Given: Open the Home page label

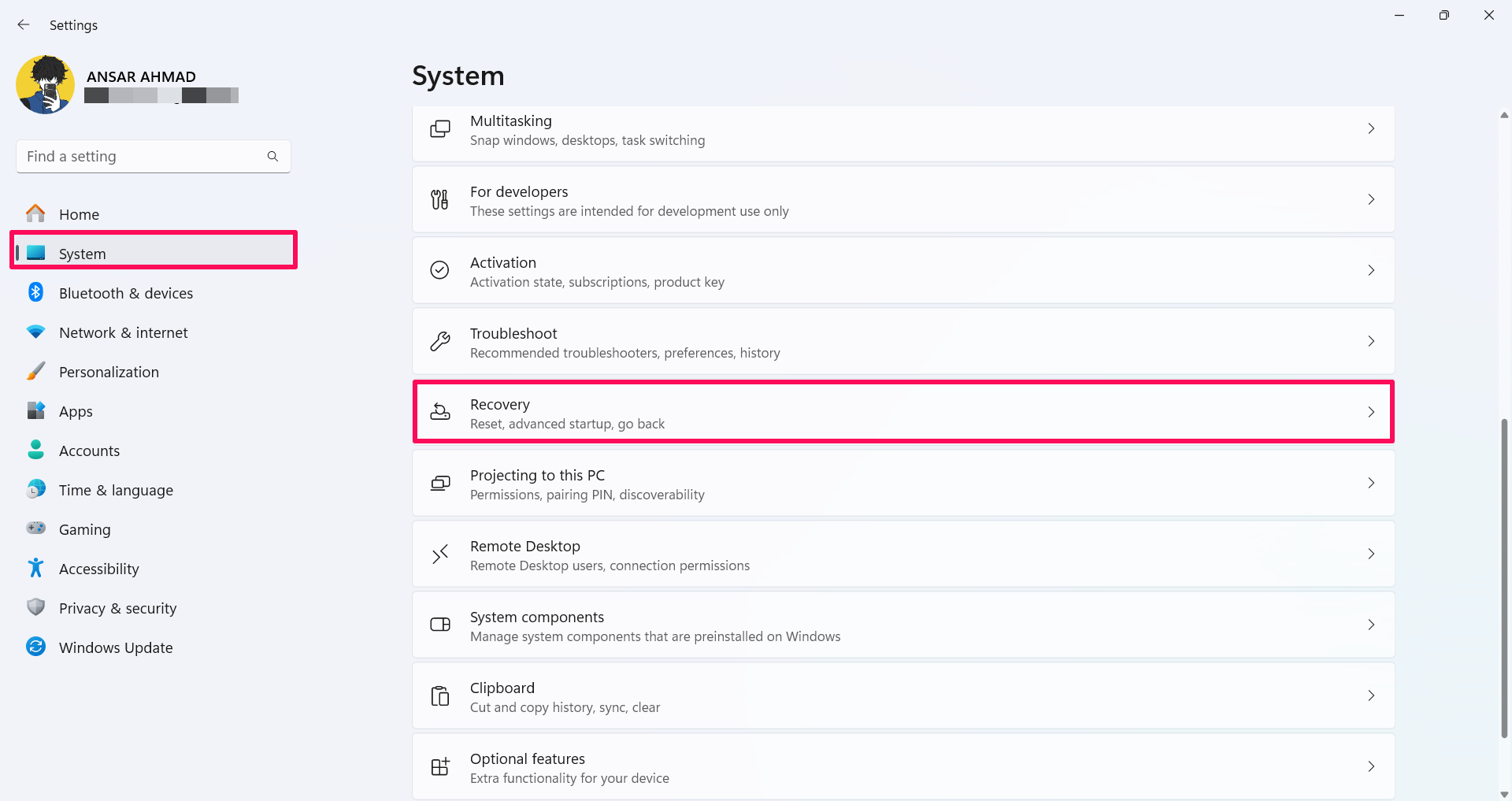Looking at the screenshot, I should 79,214.
